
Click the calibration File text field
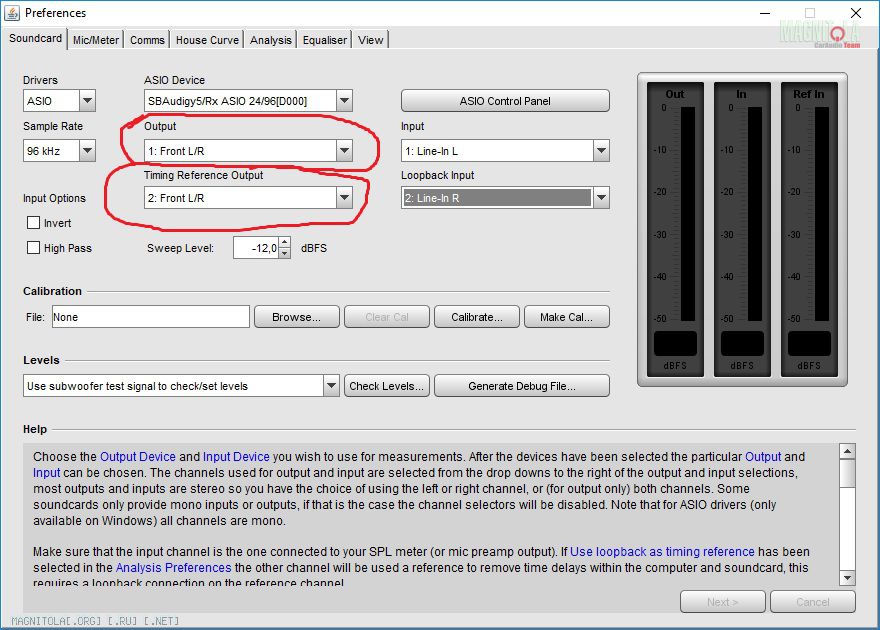(150, 317)
